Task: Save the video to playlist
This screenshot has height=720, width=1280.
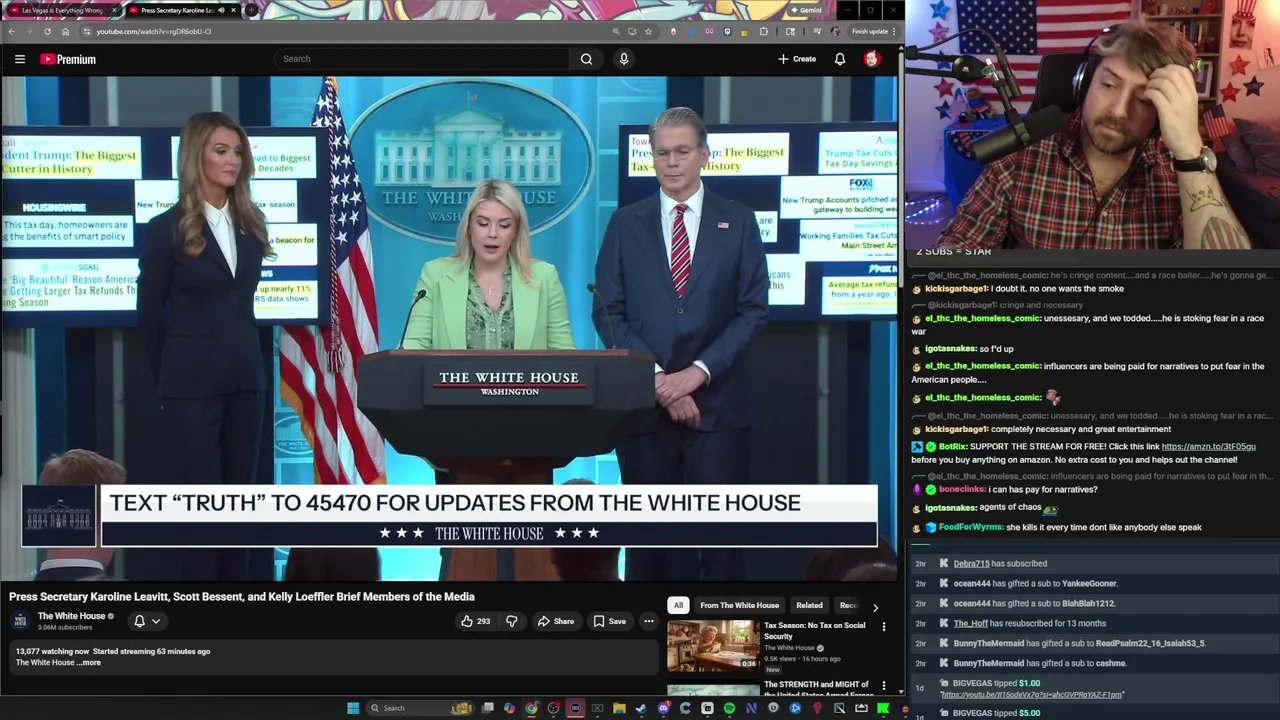Action: pyautogui.click(x=609, y=621)
